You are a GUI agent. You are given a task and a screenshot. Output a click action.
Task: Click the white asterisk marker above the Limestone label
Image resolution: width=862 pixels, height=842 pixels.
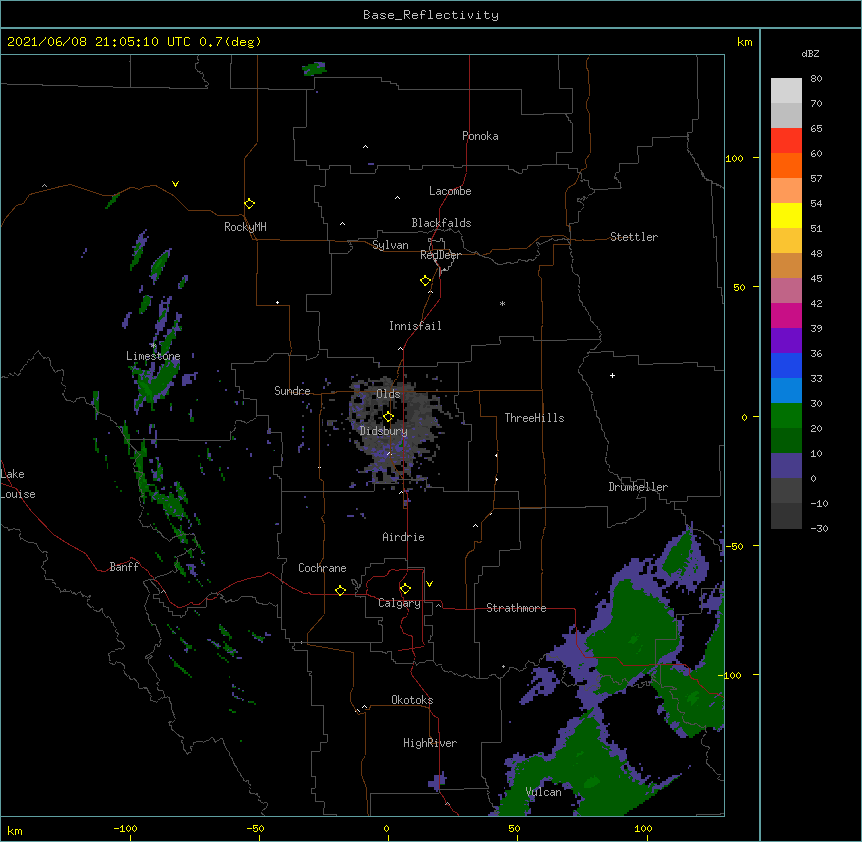pos(153,346)
